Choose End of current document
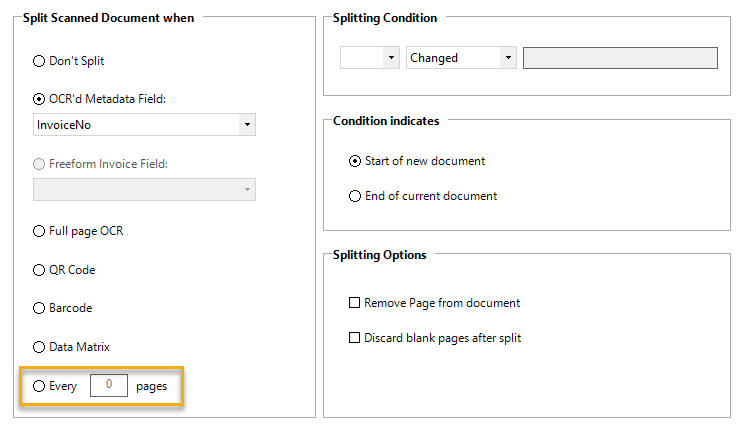Image resolution: width=747 pixels, height=435 pixels. point(355,196)
